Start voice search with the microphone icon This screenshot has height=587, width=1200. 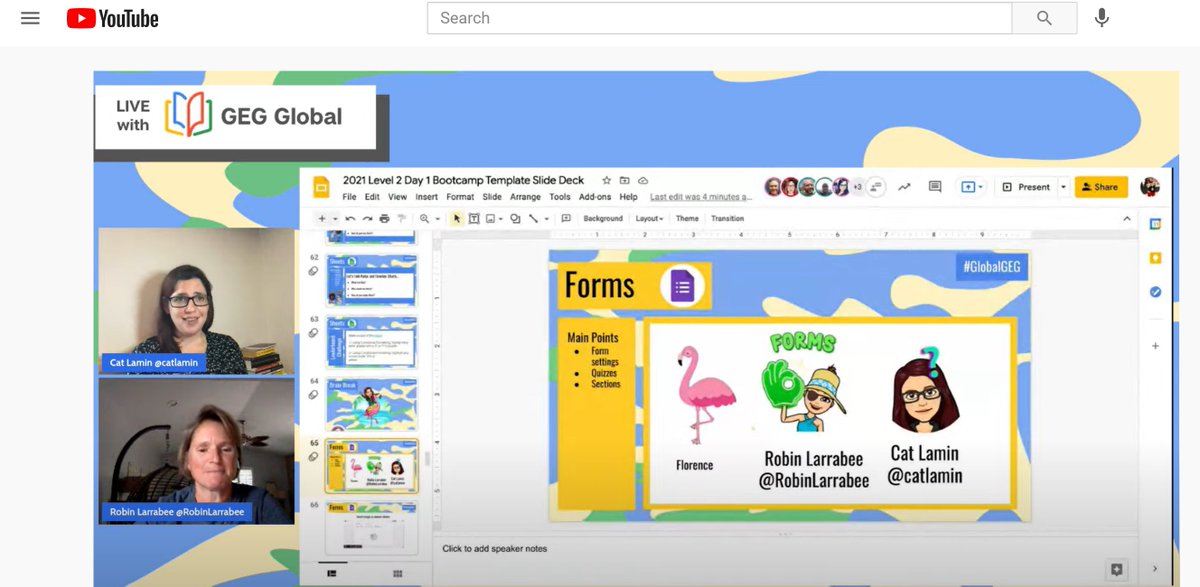pyautogui.click(x=1102, y=18)
